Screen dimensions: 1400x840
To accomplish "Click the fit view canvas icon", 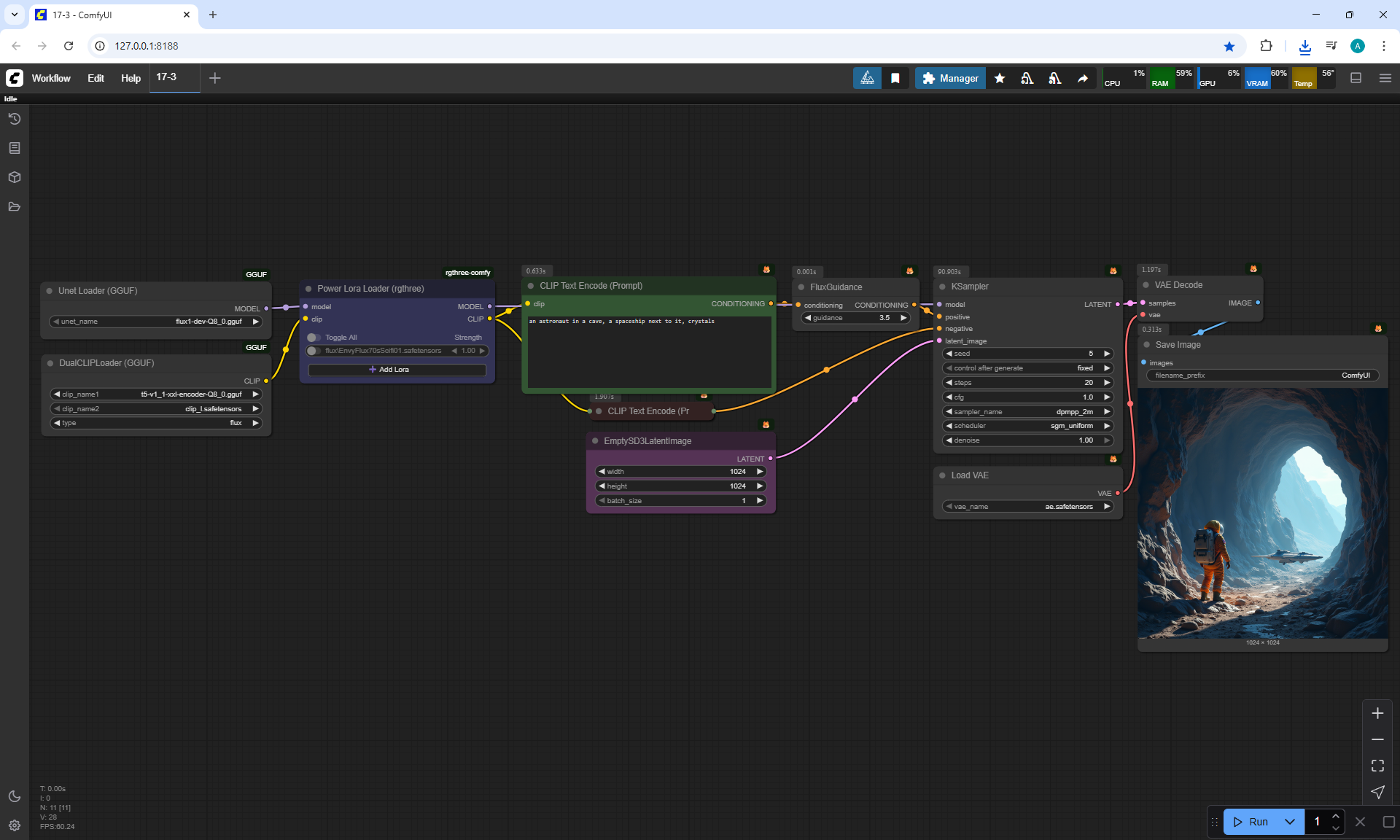I will (x=1377, y=766).
